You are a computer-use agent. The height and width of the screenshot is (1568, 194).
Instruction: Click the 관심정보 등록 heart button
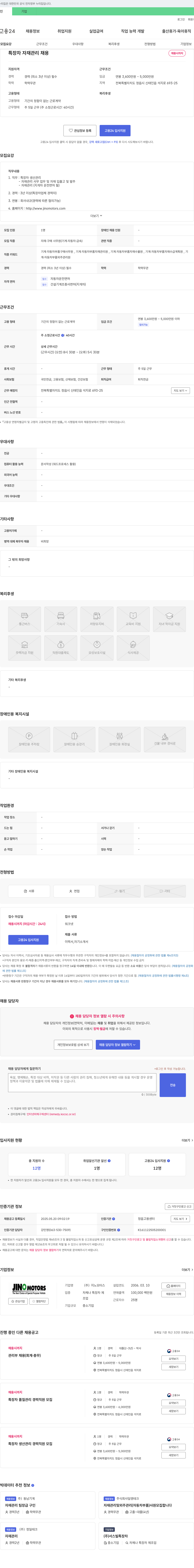click(x=80, y=130)
